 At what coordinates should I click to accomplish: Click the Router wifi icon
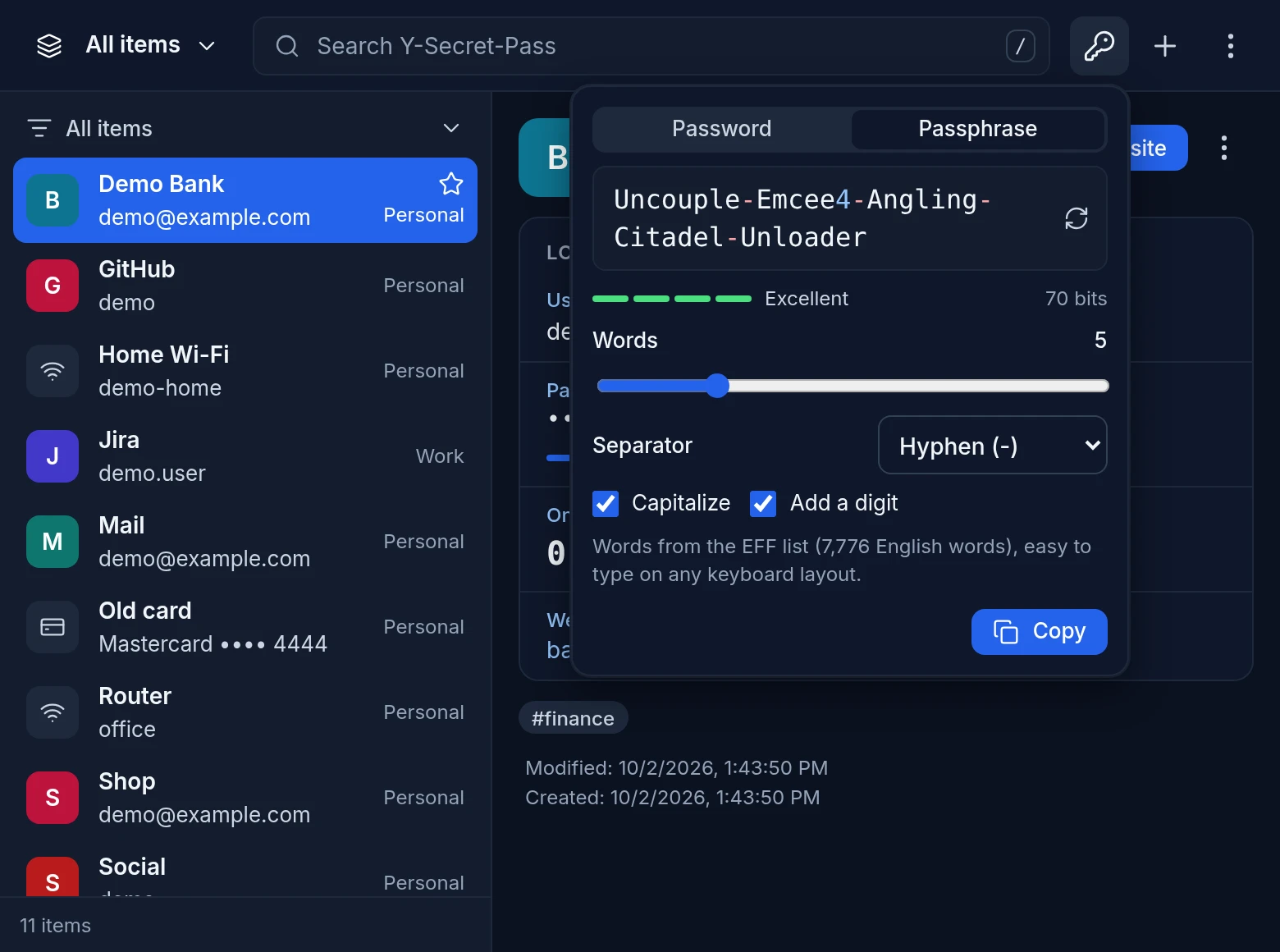(x=53, y=712)
